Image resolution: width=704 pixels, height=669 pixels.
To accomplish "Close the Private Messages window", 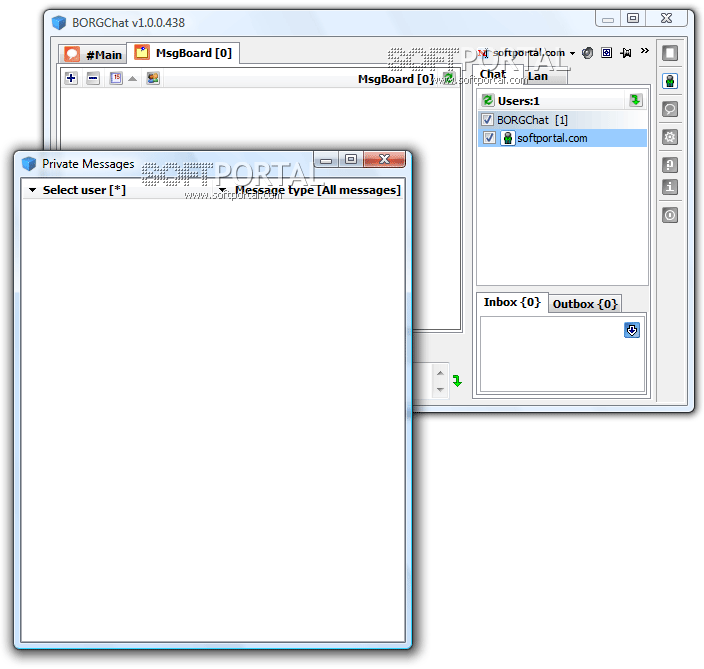I will pyautogui.click(x=384, y=159).
